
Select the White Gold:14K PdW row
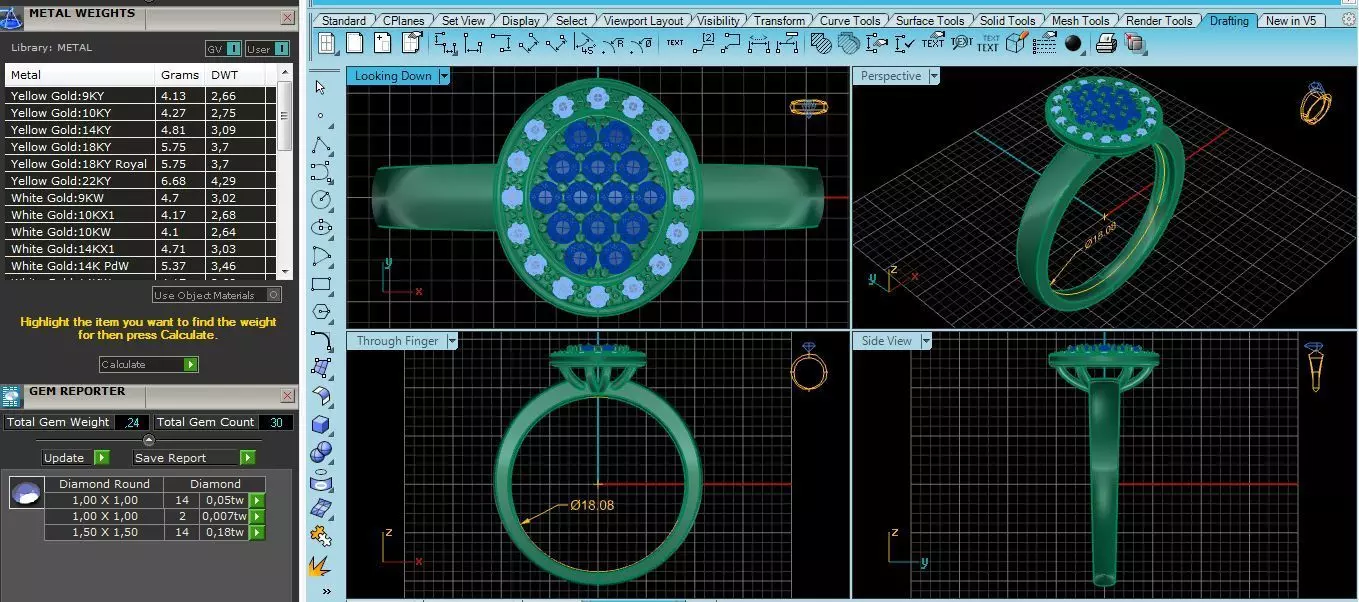pos(140,266)
